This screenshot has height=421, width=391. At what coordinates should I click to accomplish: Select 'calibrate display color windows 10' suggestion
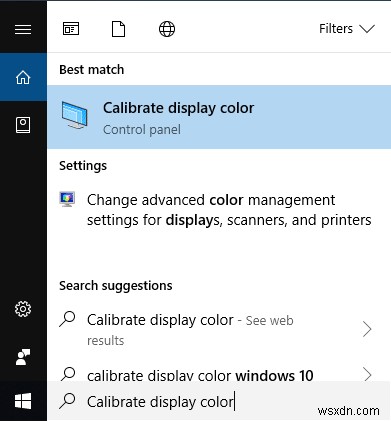[x=219, y=374]
